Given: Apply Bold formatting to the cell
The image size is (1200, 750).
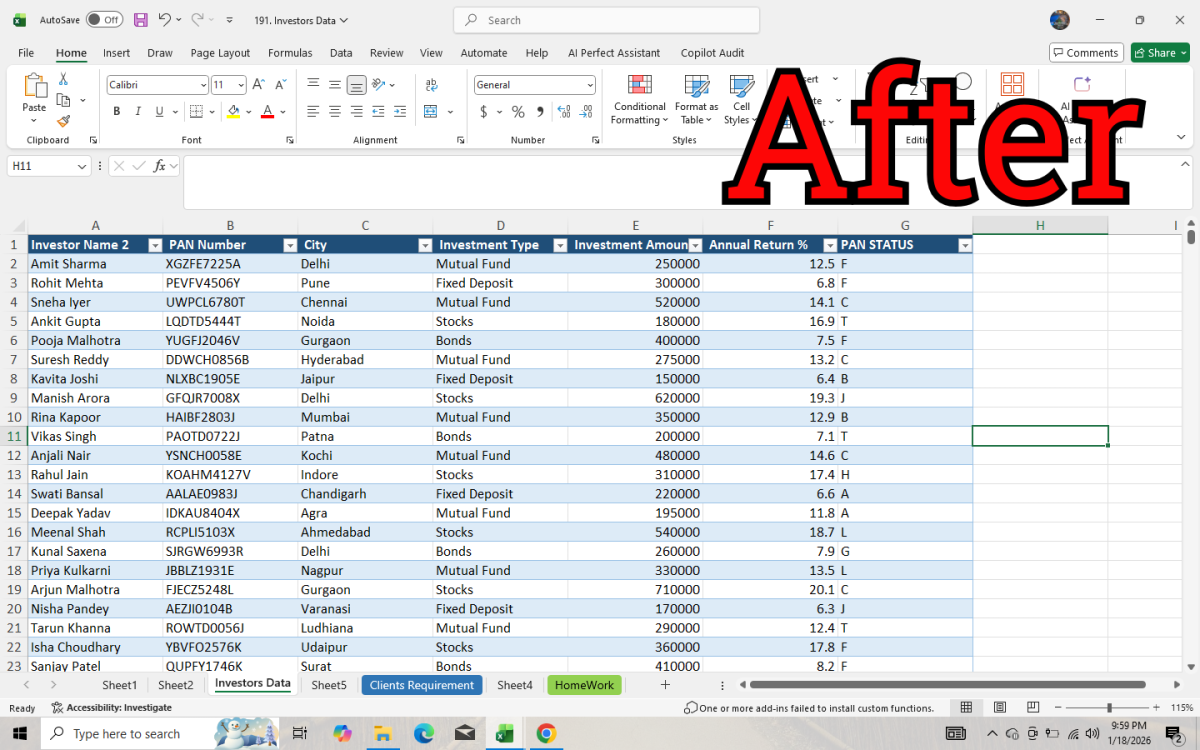Looking at the screenshot, I should pyautogui.click(x=116, y=112).
